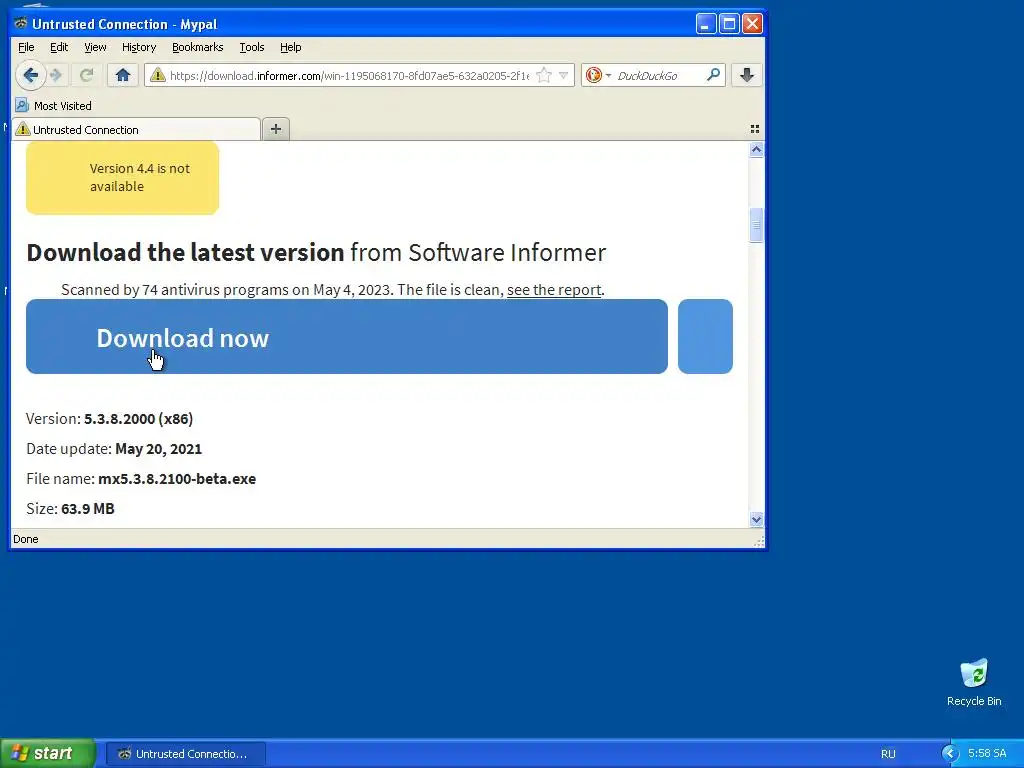The image size is (1024, 768).
Task: Open the Bookmarks menu
Action: [197, 47]
